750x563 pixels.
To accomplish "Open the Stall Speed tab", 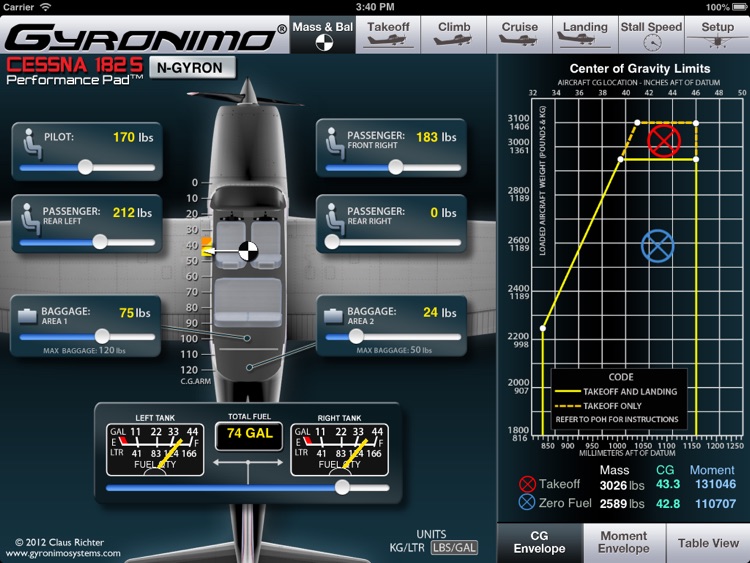I will (x=651, y=35).
